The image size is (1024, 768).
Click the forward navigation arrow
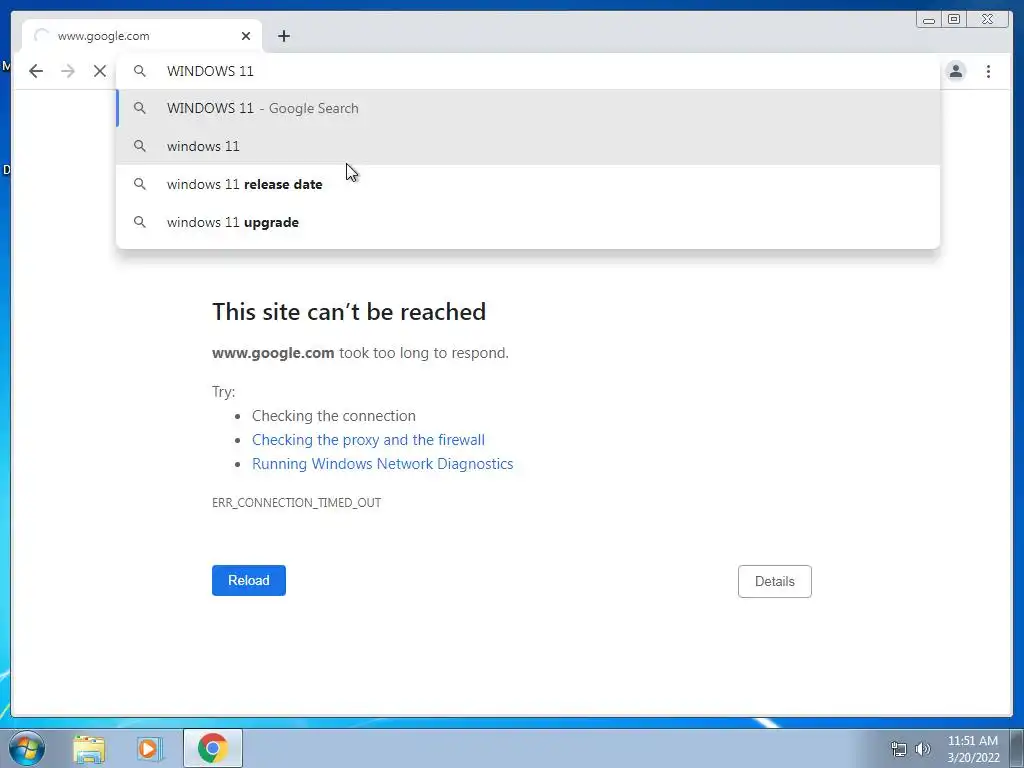[x=68, y=71]
